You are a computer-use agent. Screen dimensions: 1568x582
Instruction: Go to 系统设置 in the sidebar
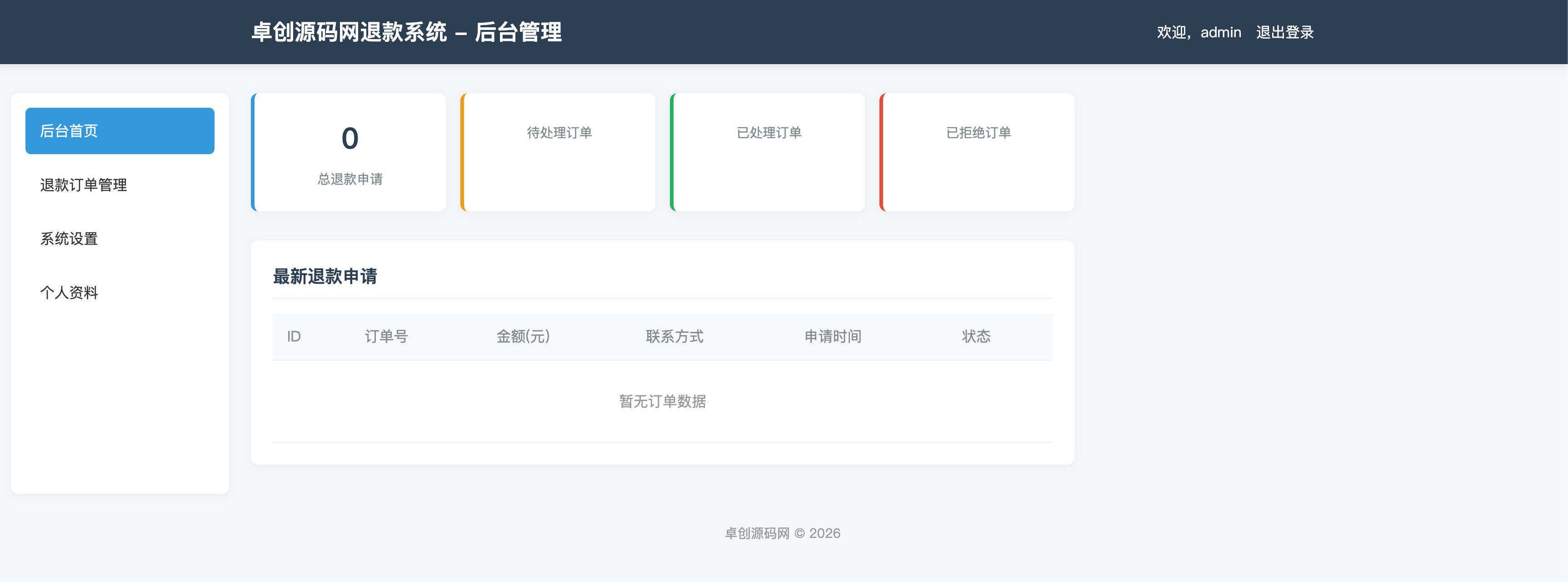coord(70,239)
